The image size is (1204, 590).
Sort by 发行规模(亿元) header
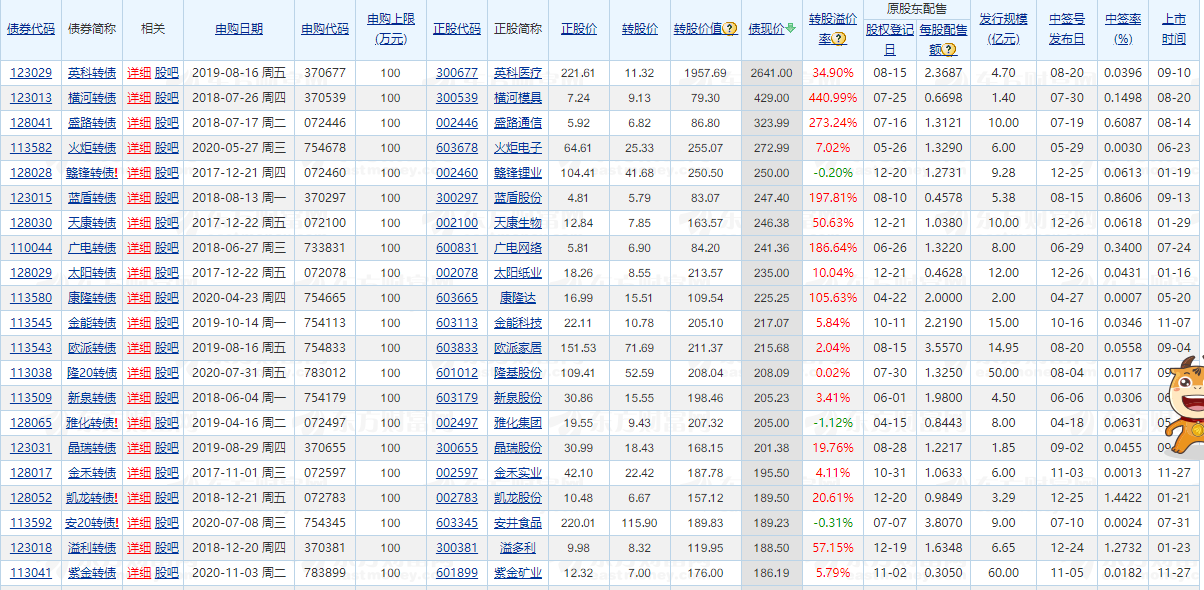[1003, 29]
